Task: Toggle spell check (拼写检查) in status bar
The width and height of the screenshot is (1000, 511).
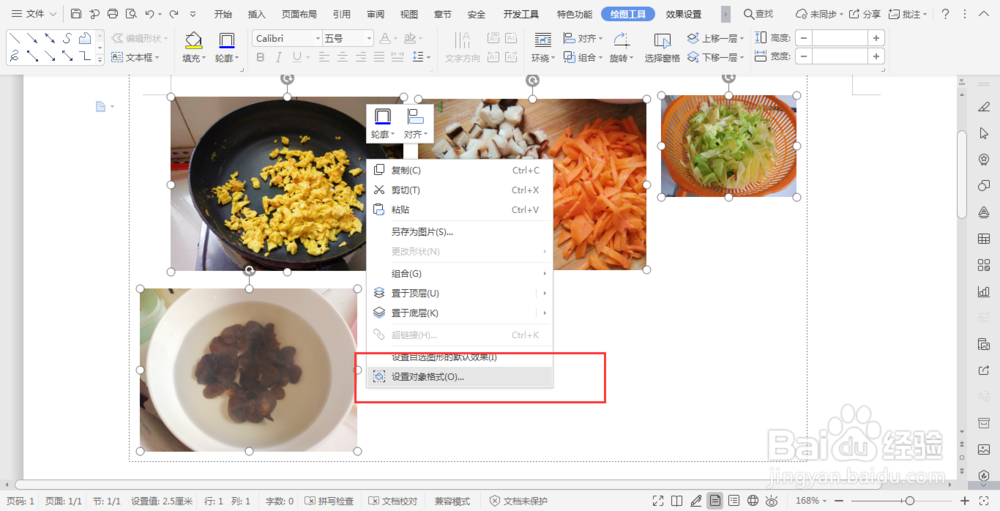Action: [x=329, y=501]
